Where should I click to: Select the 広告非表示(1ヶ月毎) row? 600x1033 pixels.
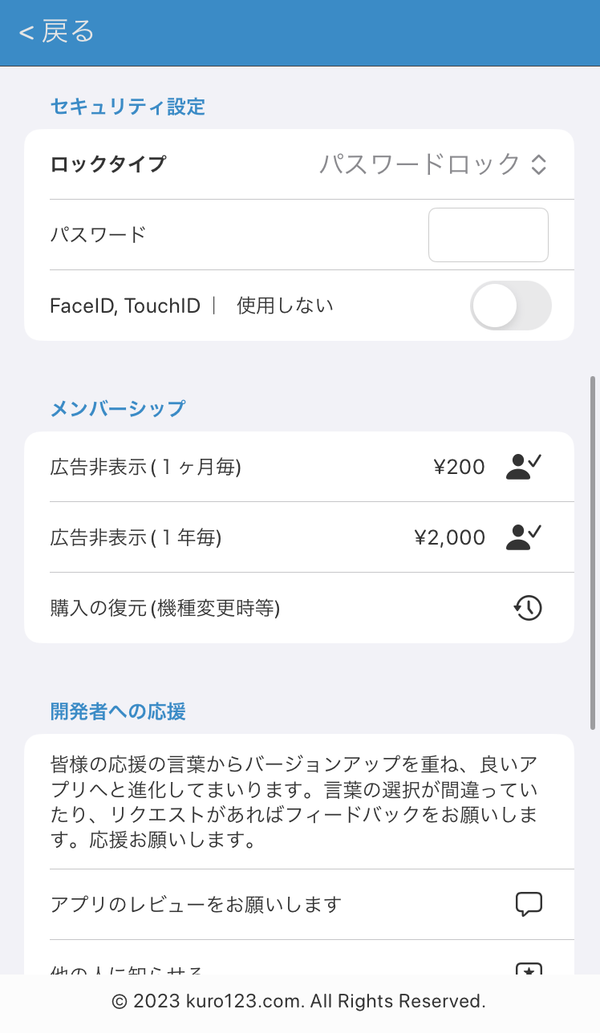tap(299, 466)
